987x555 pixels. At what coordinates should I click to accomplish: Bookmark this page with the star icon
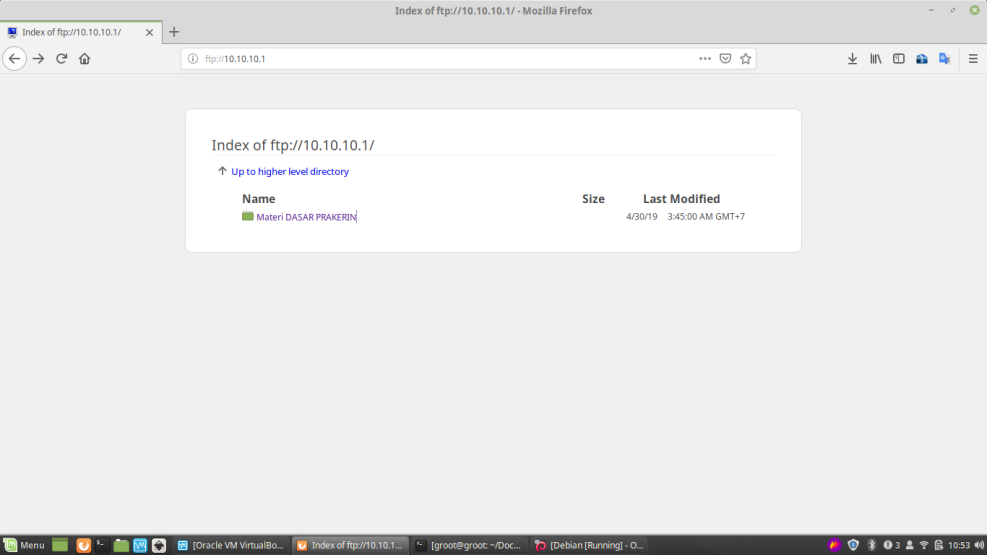745,59
